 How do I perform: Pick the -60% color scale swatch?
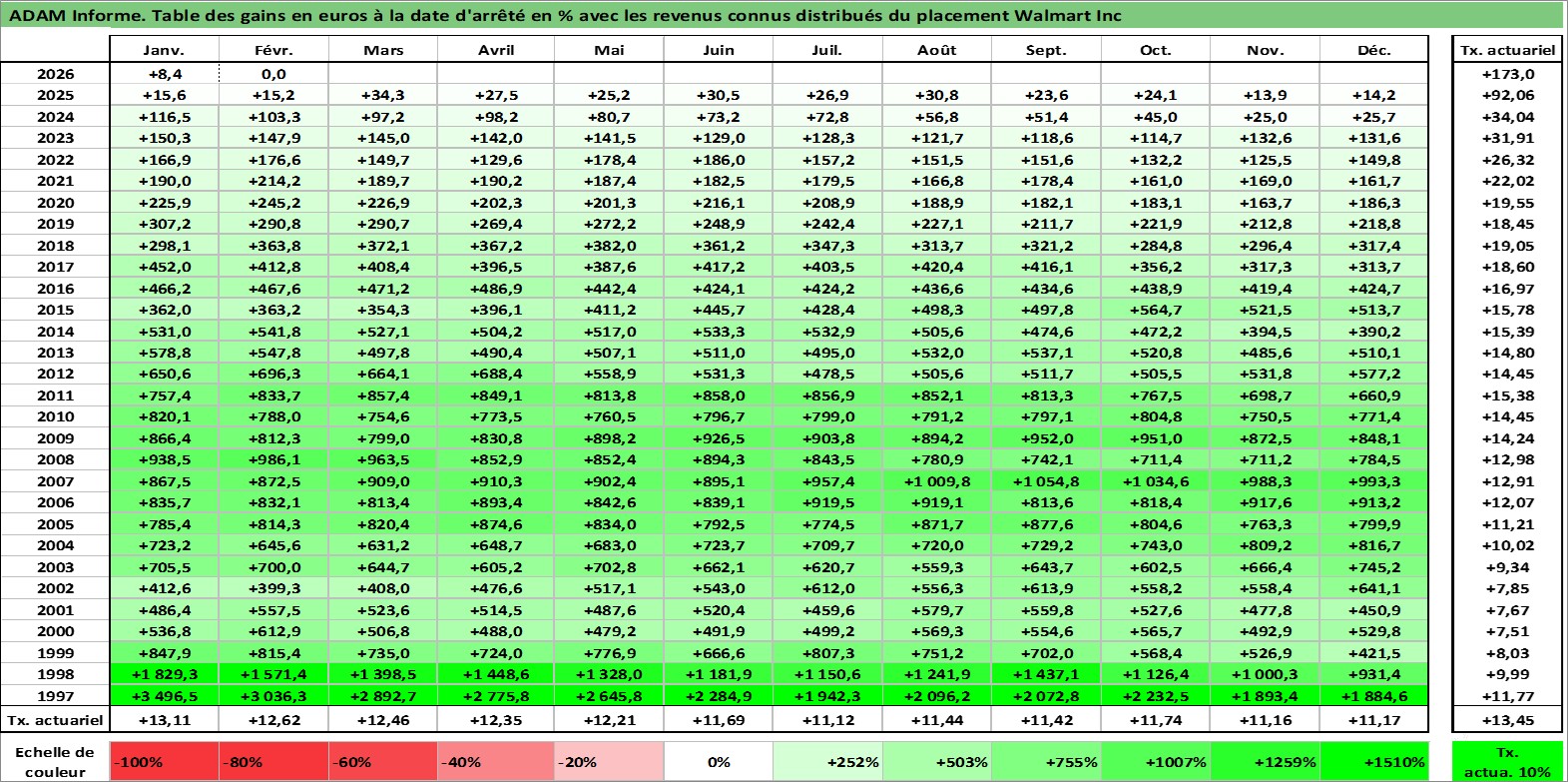[x=383, y=761]
